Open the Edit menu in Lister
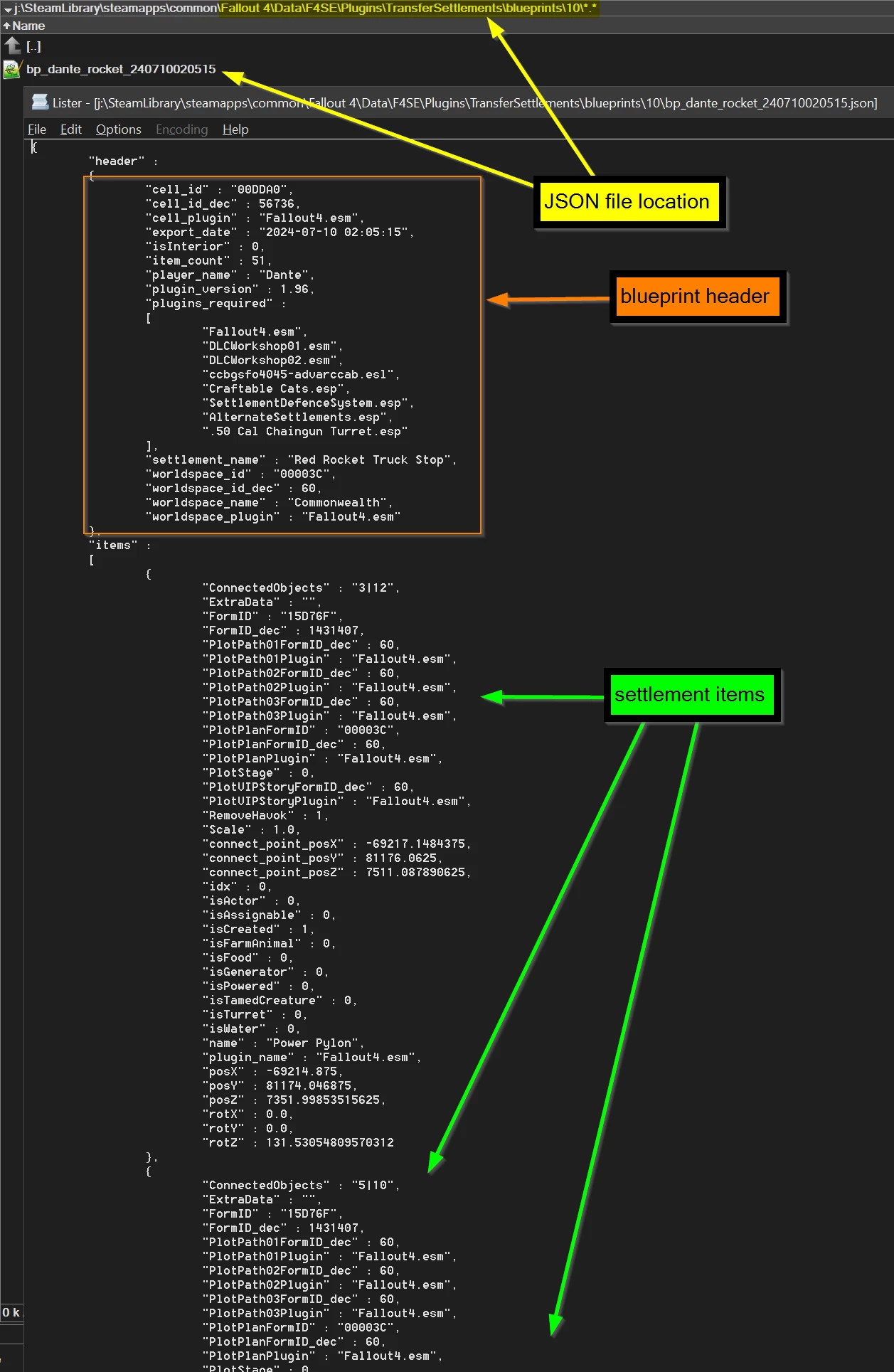The width and height of the screenshot is (894, 1372). [71, 129]
